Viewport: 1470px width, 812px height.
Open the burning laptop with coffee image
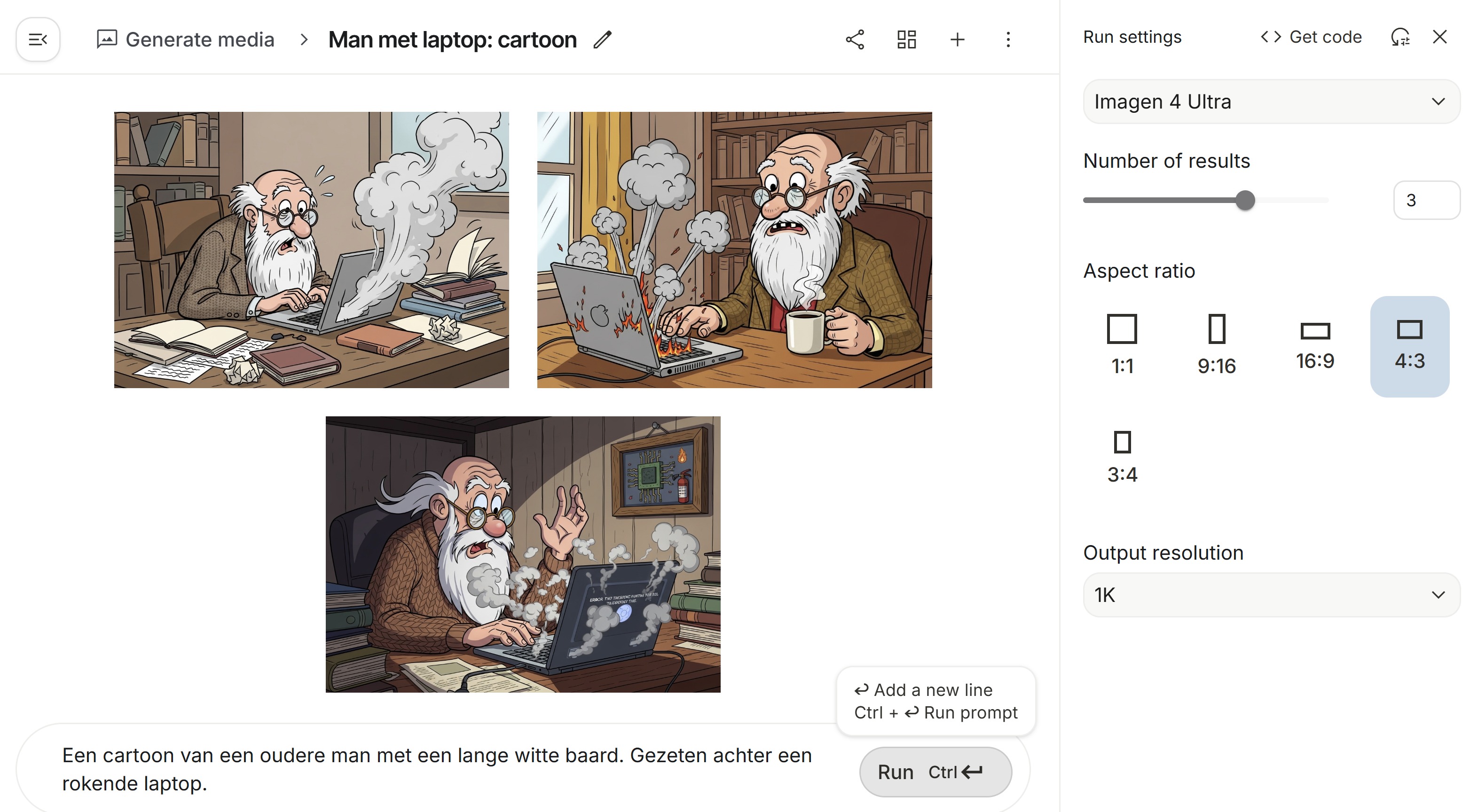(734, 250)
